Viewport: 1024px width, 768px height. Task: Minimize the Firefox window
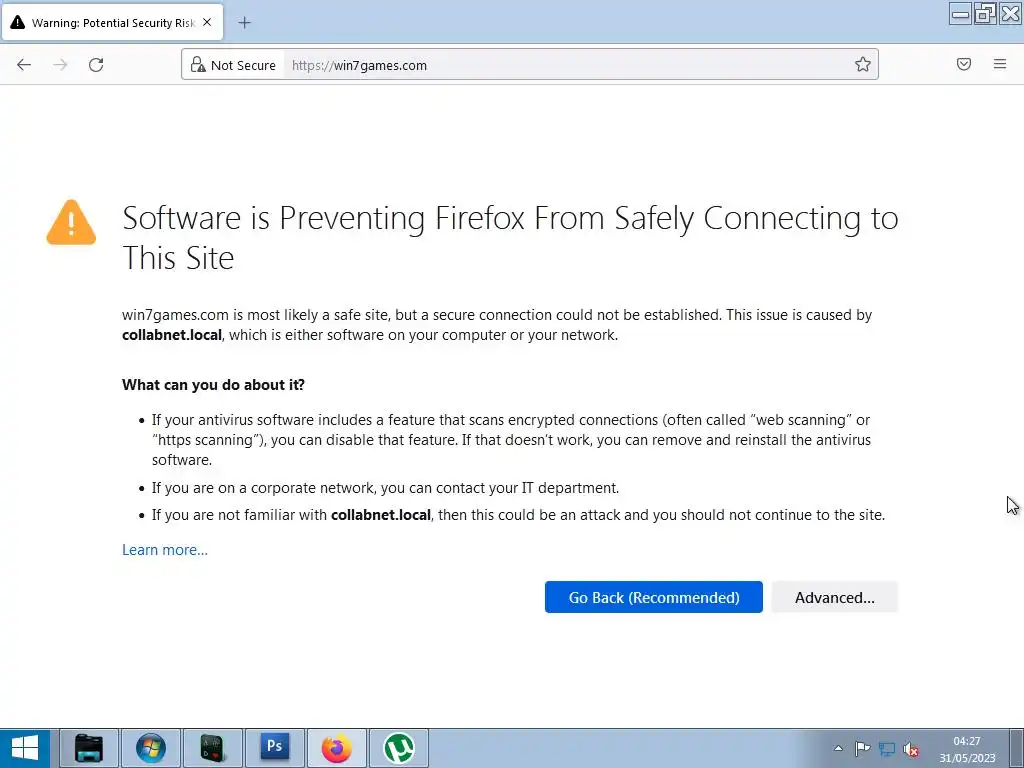point(960,14)
